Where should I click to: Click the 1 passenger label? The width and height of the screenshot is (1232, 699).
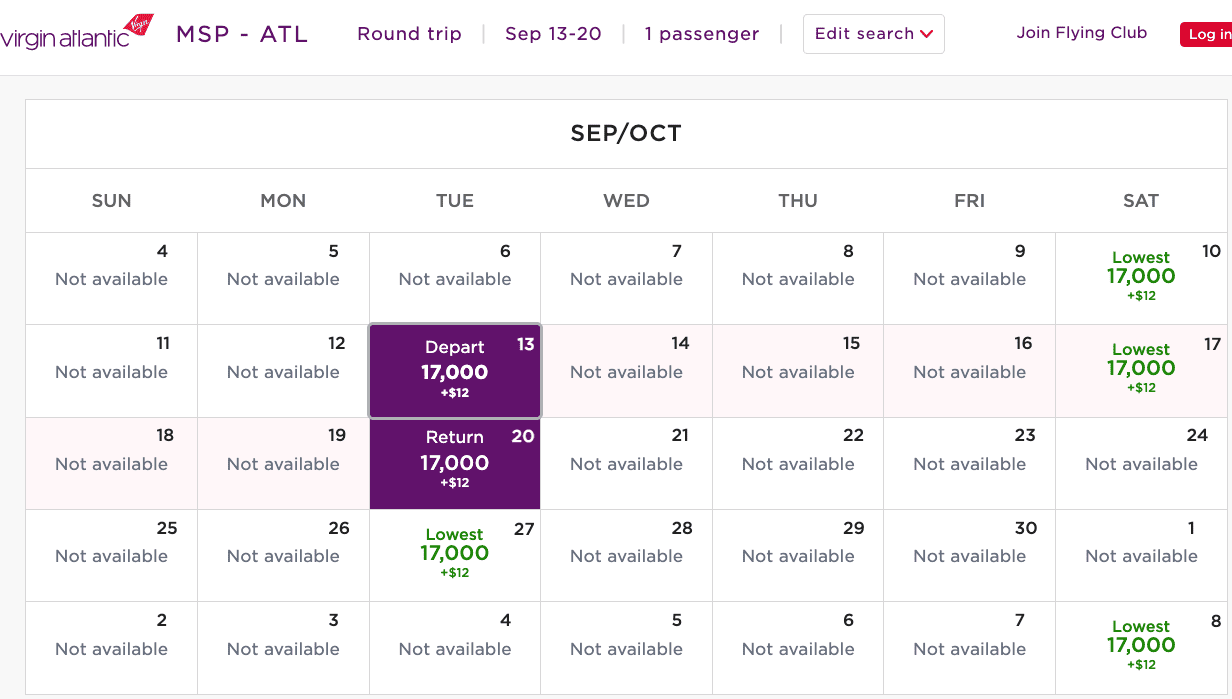click(x=702, y=33)
